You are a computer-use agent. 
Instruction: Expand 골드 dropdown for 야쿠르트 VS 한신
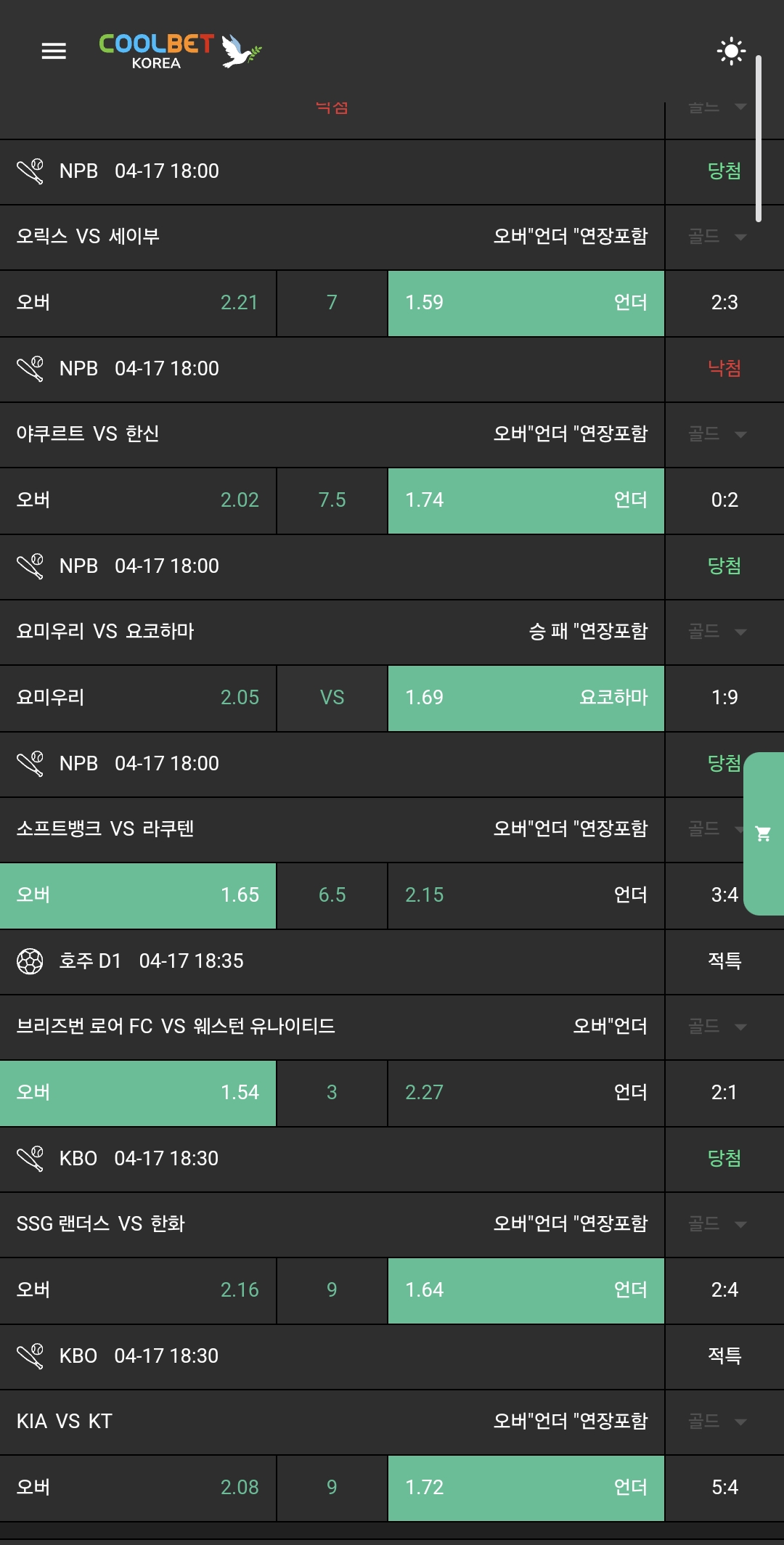pyautogui.click(x=717, y=434)
